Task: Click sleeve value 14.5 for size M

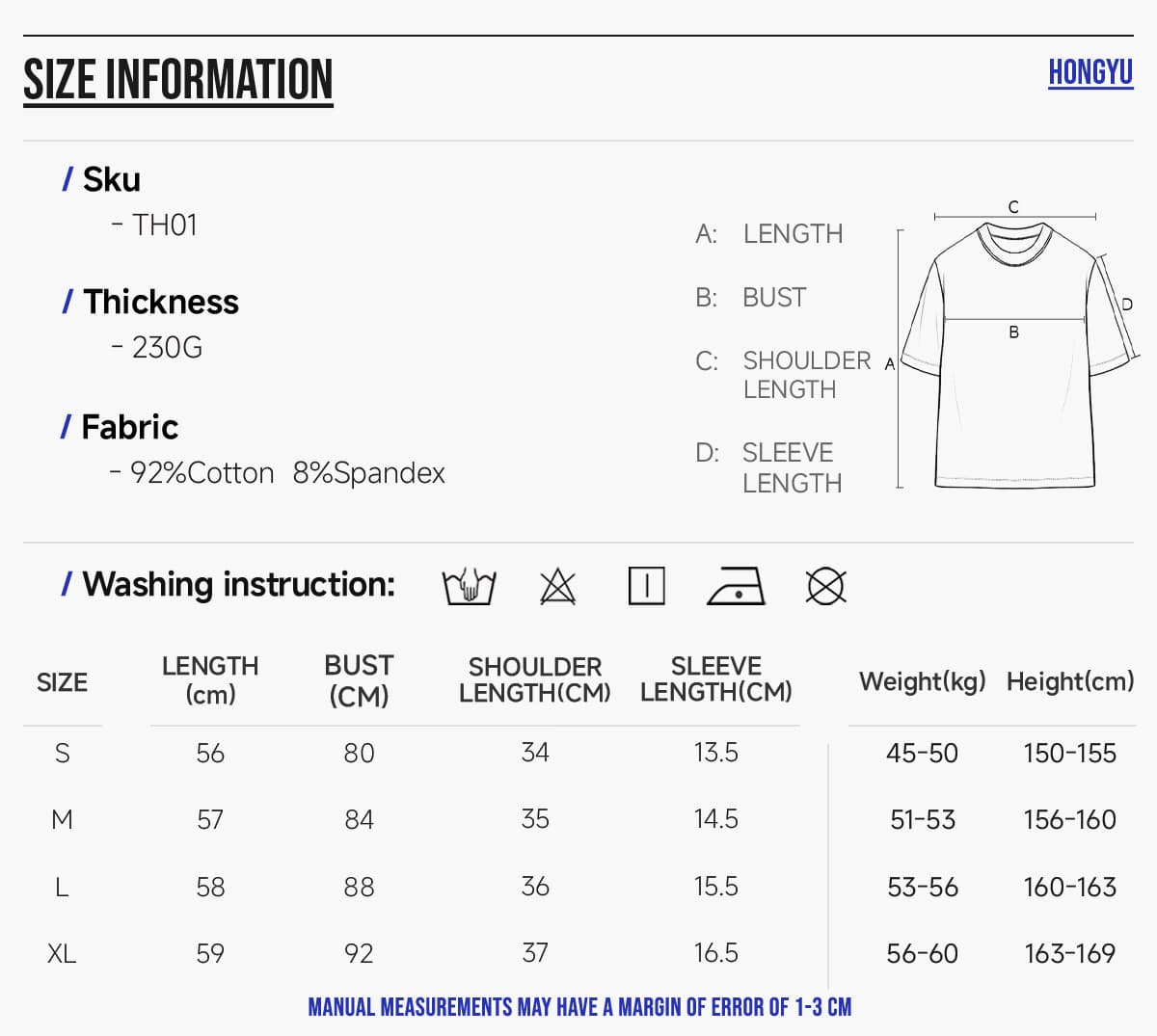Action: point(716,818)
